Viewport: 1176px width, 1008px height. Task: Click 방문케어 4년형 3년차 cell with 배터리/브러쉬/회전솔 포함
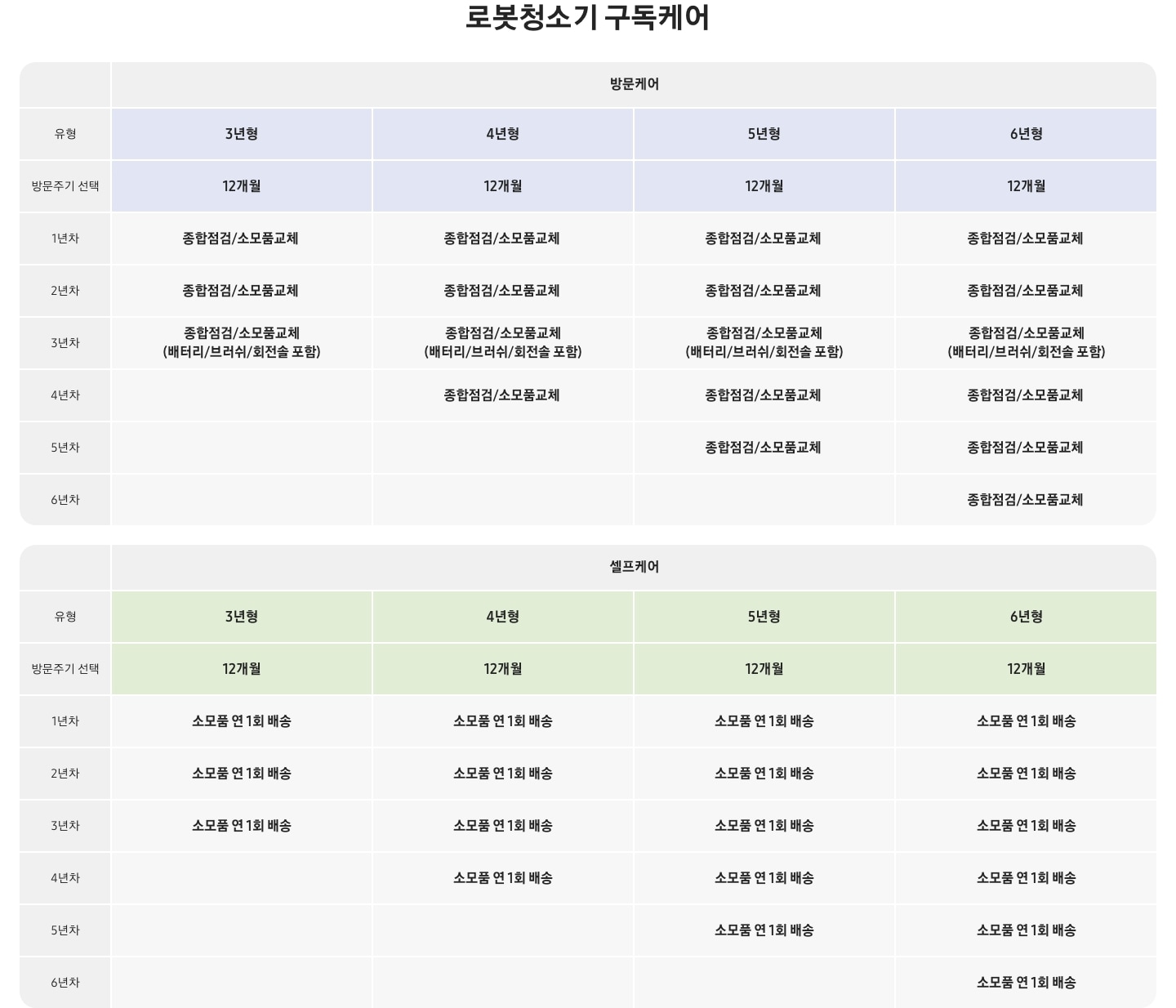[503, 342]
